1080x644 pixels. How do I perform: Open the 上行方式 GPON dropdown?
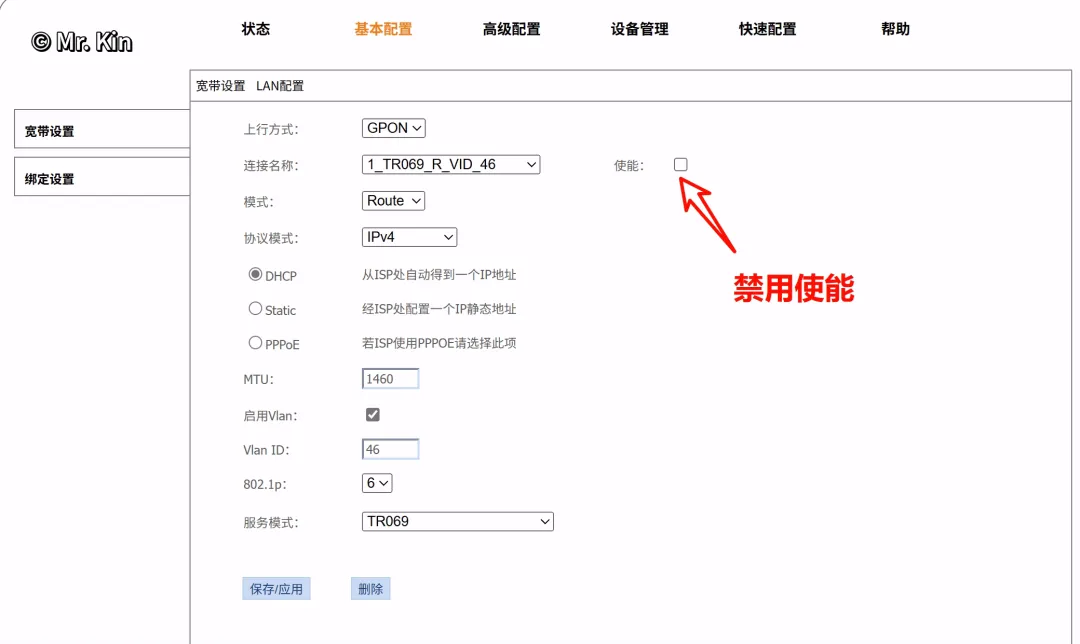(x=393, y=128)
